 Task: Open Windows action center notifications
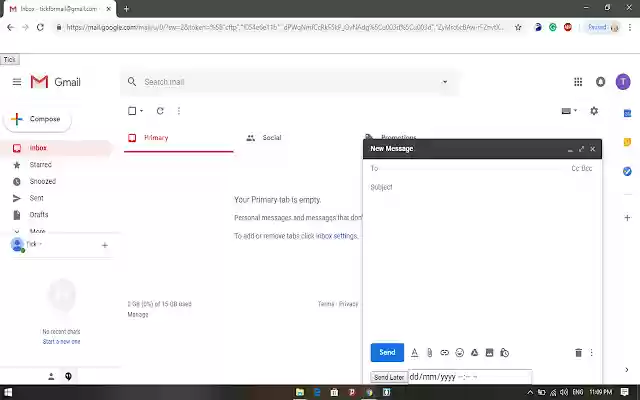(624, 392)
